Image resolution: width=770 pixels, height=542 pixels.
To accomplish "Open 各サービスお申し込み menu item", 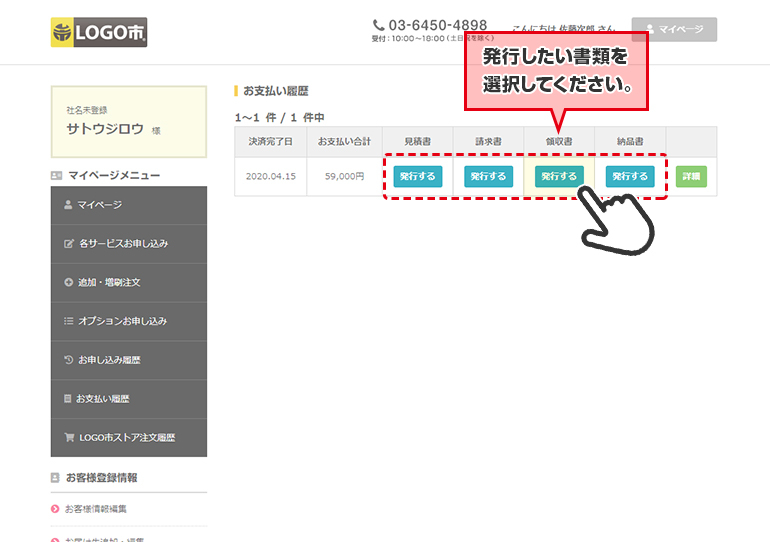I will coord(129,244).
